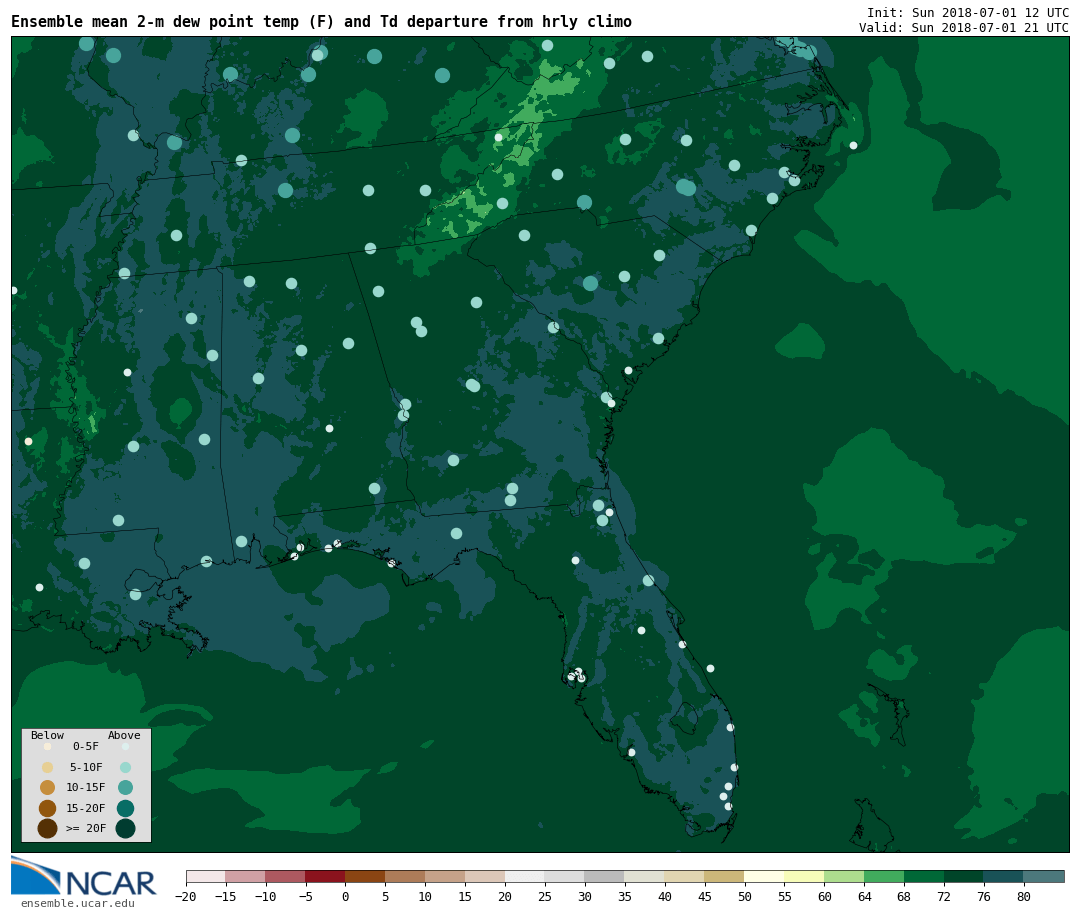
Task: Select the colorbar swatch between -10 and -5
Action: tap(285, 876)
